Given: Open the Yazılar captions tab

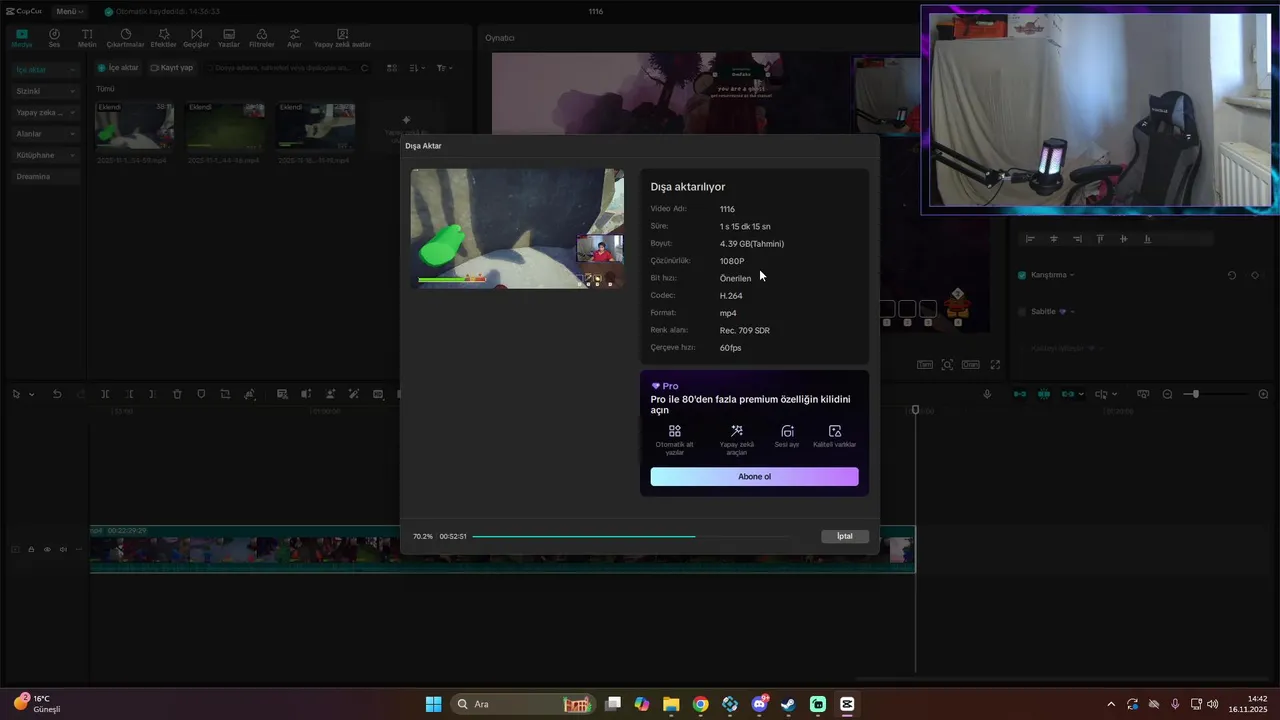Looking at the screenshot, I should 229,38.
